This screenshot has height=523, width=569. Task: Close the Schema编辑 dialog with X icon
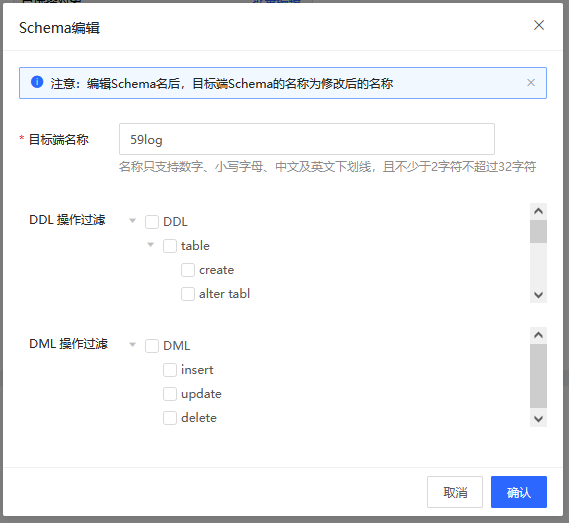coord(539,25)
